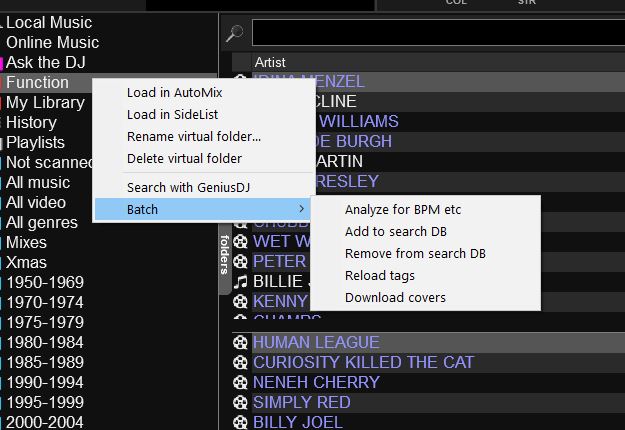
Task: Select the Not scanned filter folder
Action: coord(49,162)
